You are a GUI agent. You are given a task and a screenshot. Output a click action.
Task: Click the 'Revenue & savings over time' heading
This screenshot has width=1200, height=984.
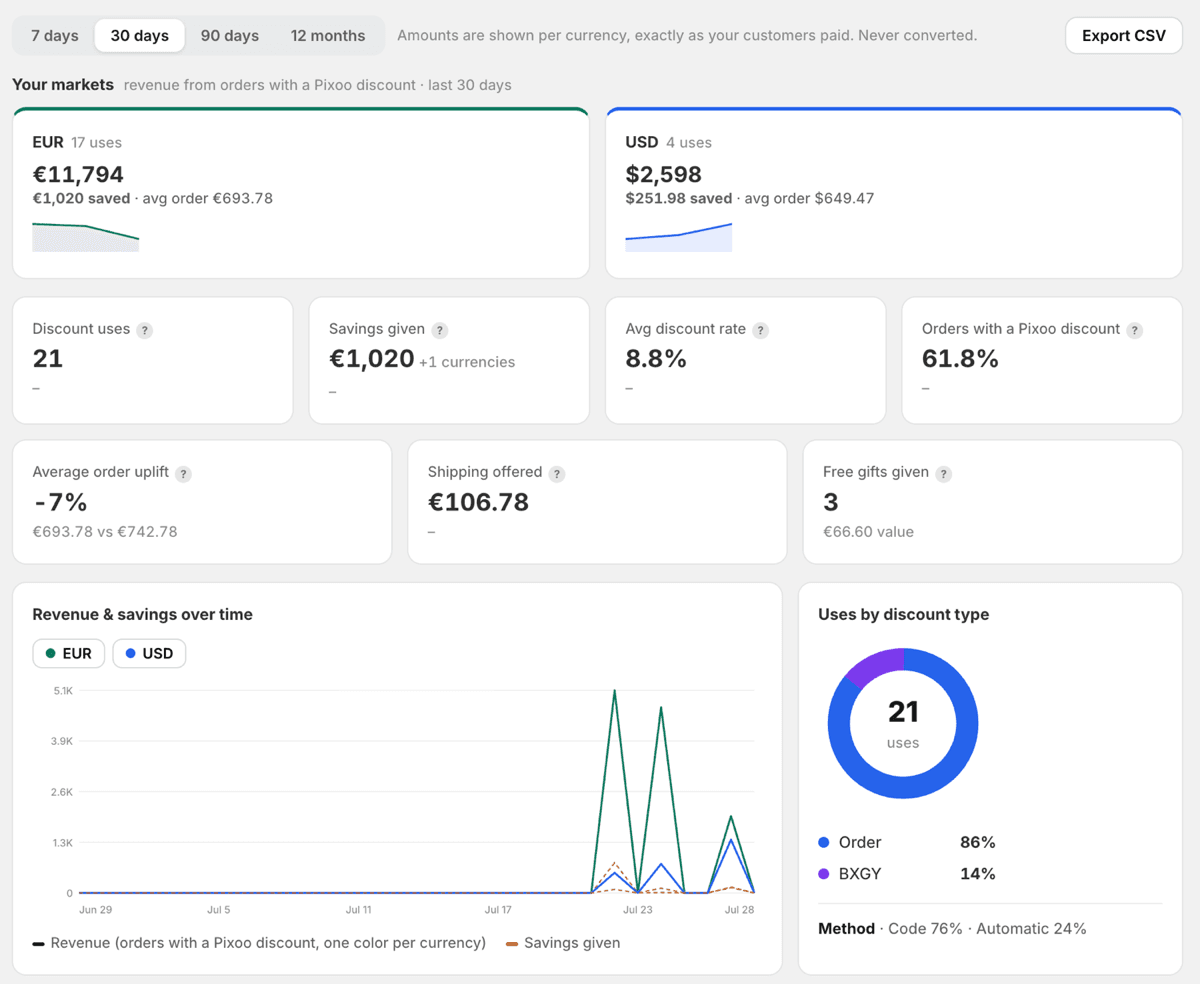coord(142,614)
